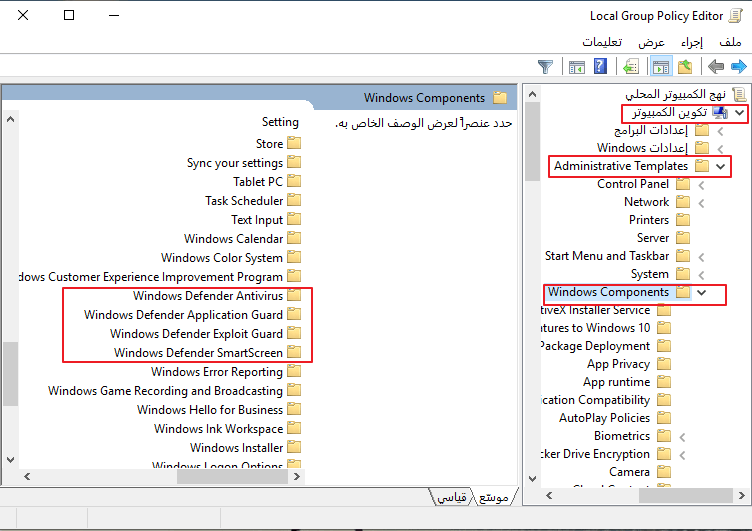Select Windows Hello for Business folder

coord(219,410)
